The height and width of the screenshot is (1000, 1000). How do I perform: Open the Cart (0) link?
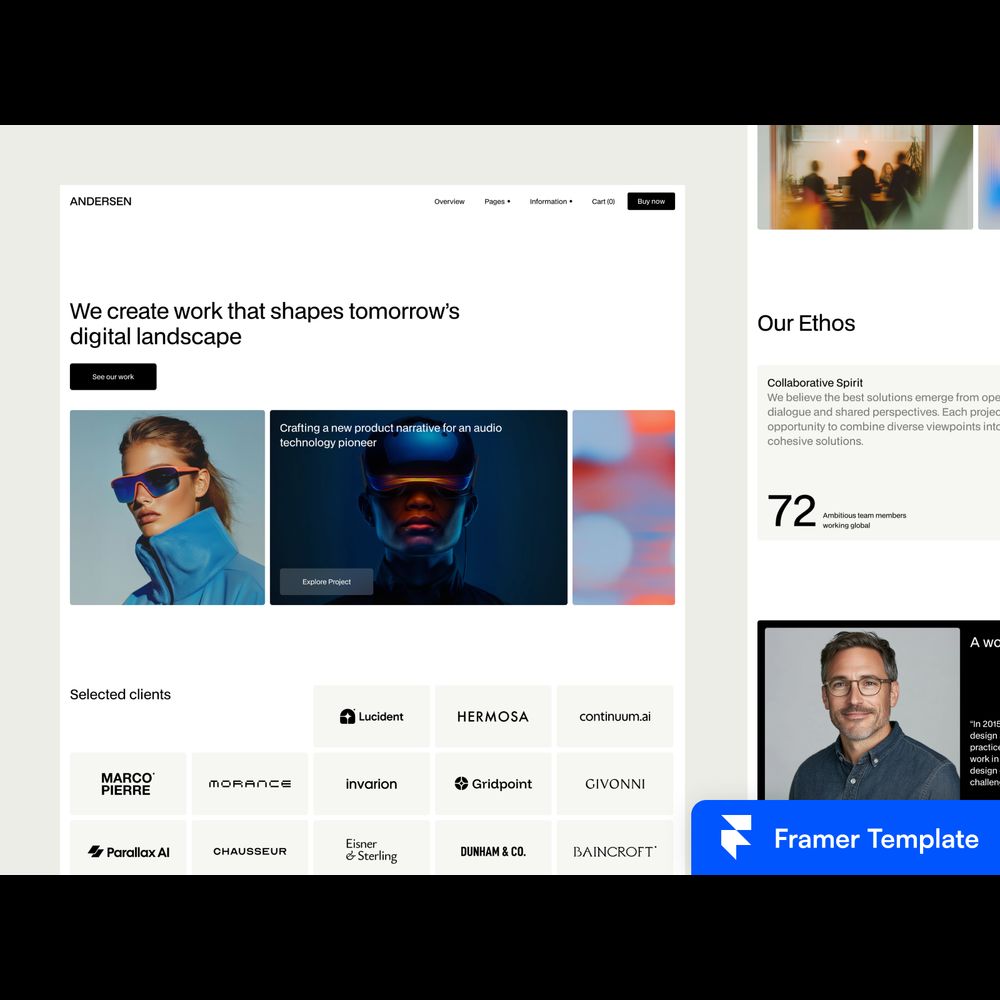[603, 202]
